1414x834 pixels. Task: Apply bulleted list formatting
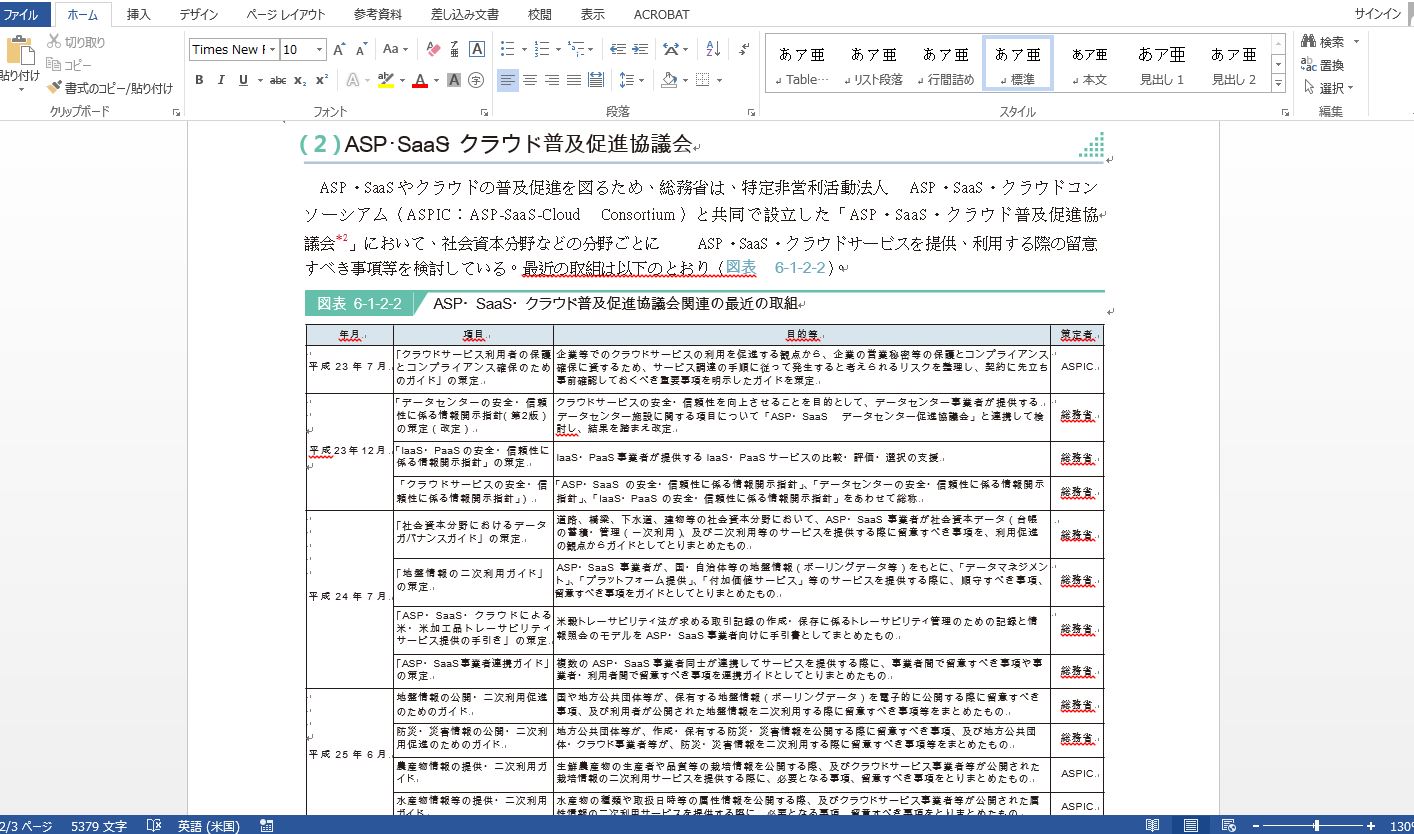(507, 49)
